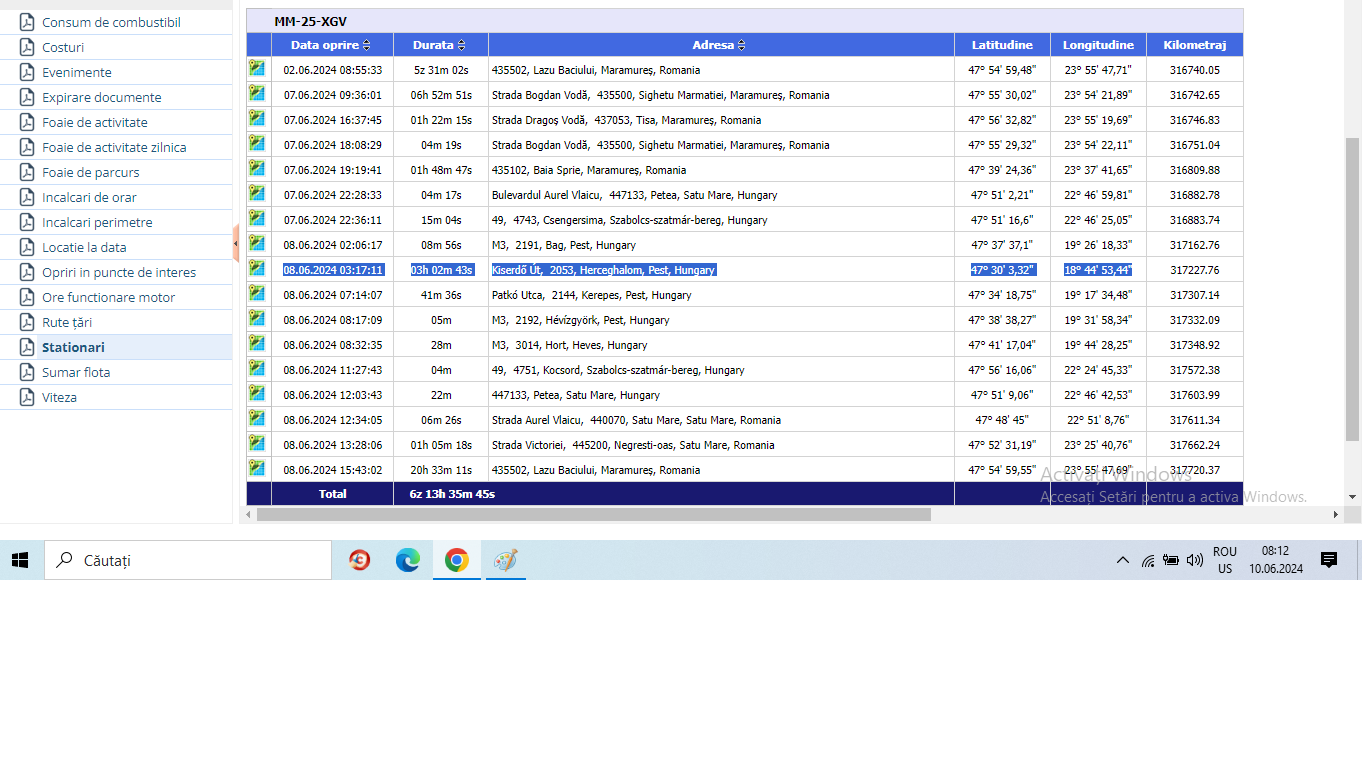Viewport: 1366px width, 768px height.
Task: Open map icon for highlighted 08.06.2024 03:17:11 row
Action: click(258, 268)
